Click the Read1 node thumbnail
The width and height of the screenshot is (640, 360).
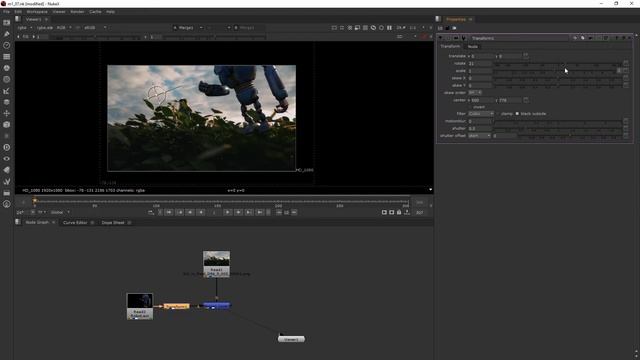[216, 259]
